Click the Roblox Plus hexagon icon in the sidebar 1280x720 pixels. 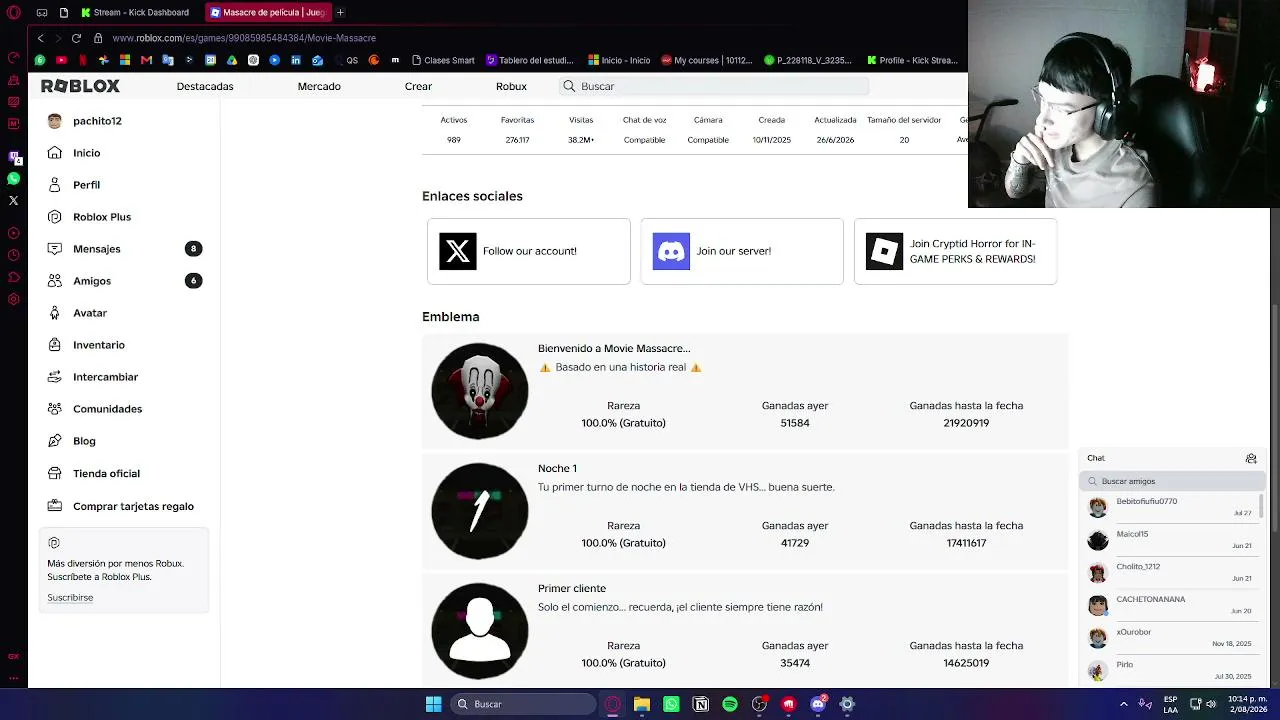click(55, 217)
